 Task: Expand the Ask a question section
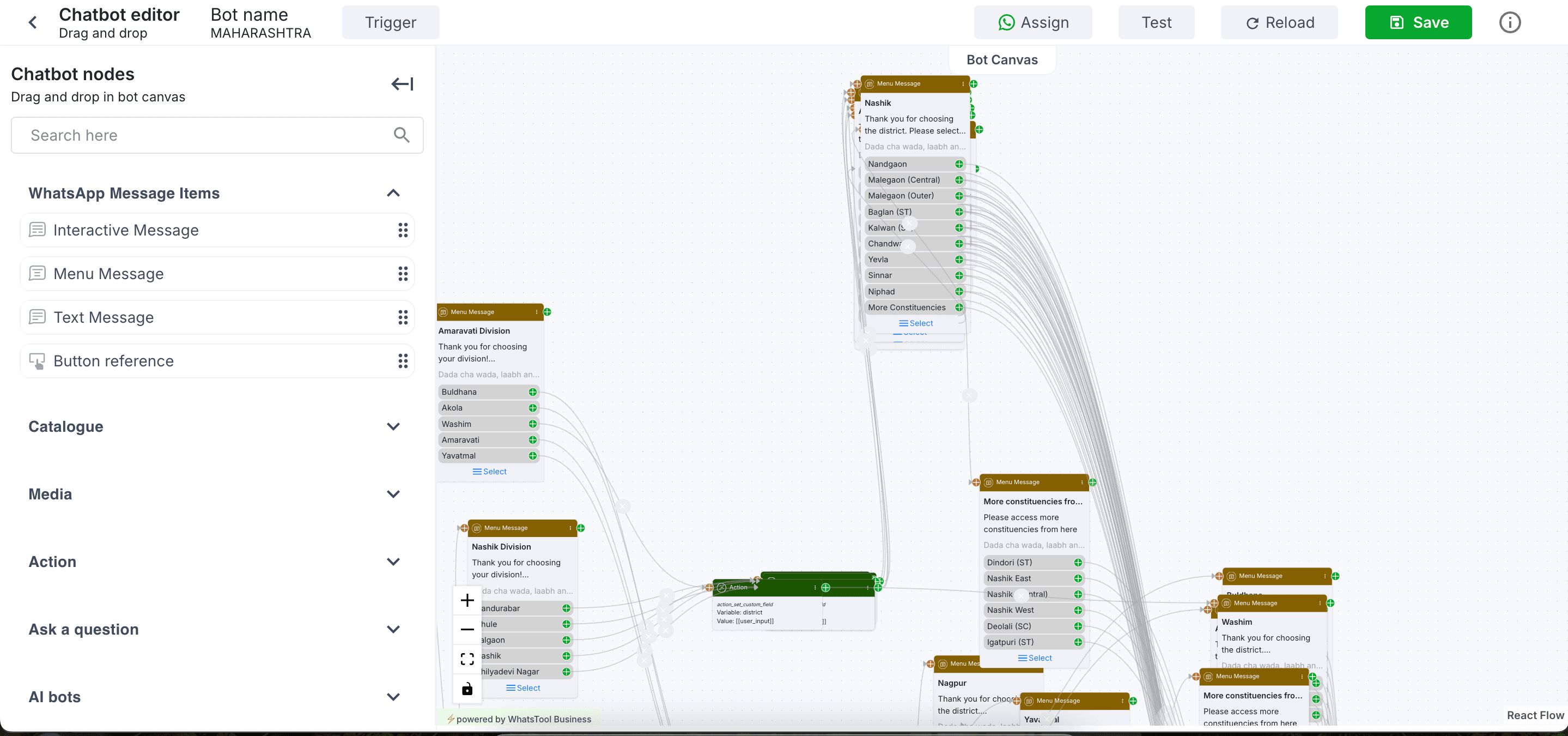[x=393, y=629]
